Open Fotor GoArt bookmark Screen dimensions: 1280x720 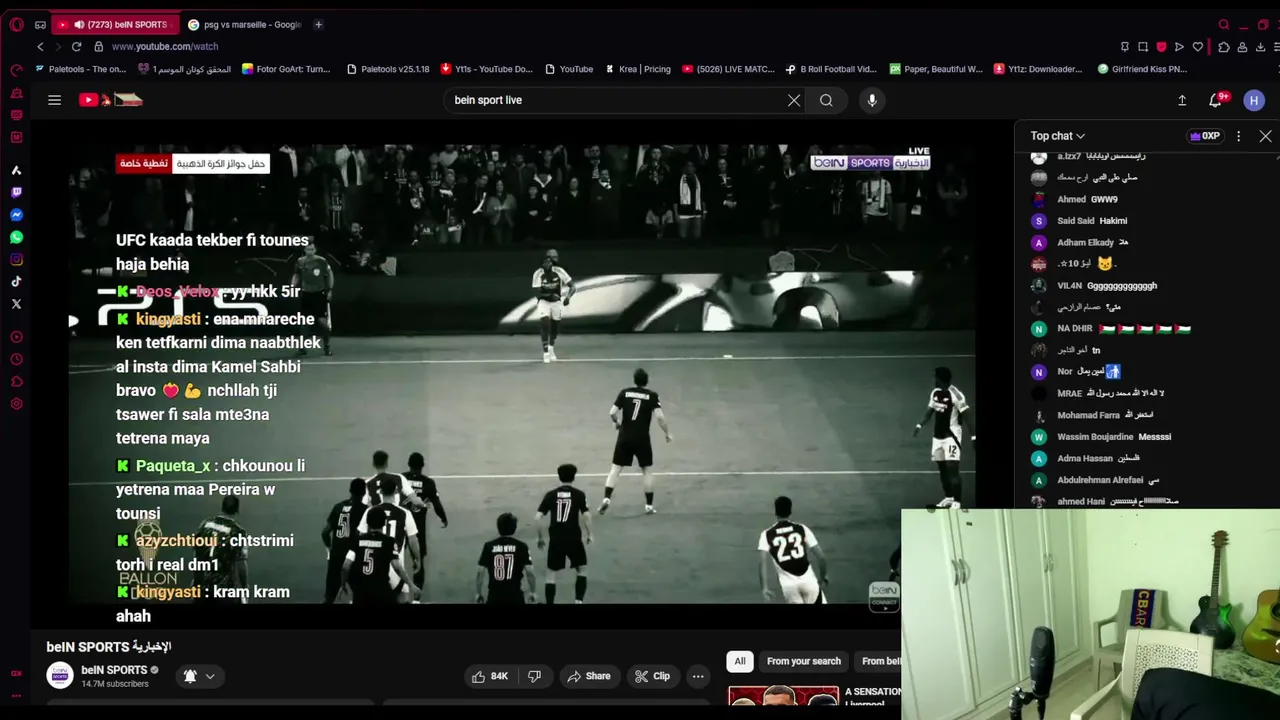(x=286, y=69)
